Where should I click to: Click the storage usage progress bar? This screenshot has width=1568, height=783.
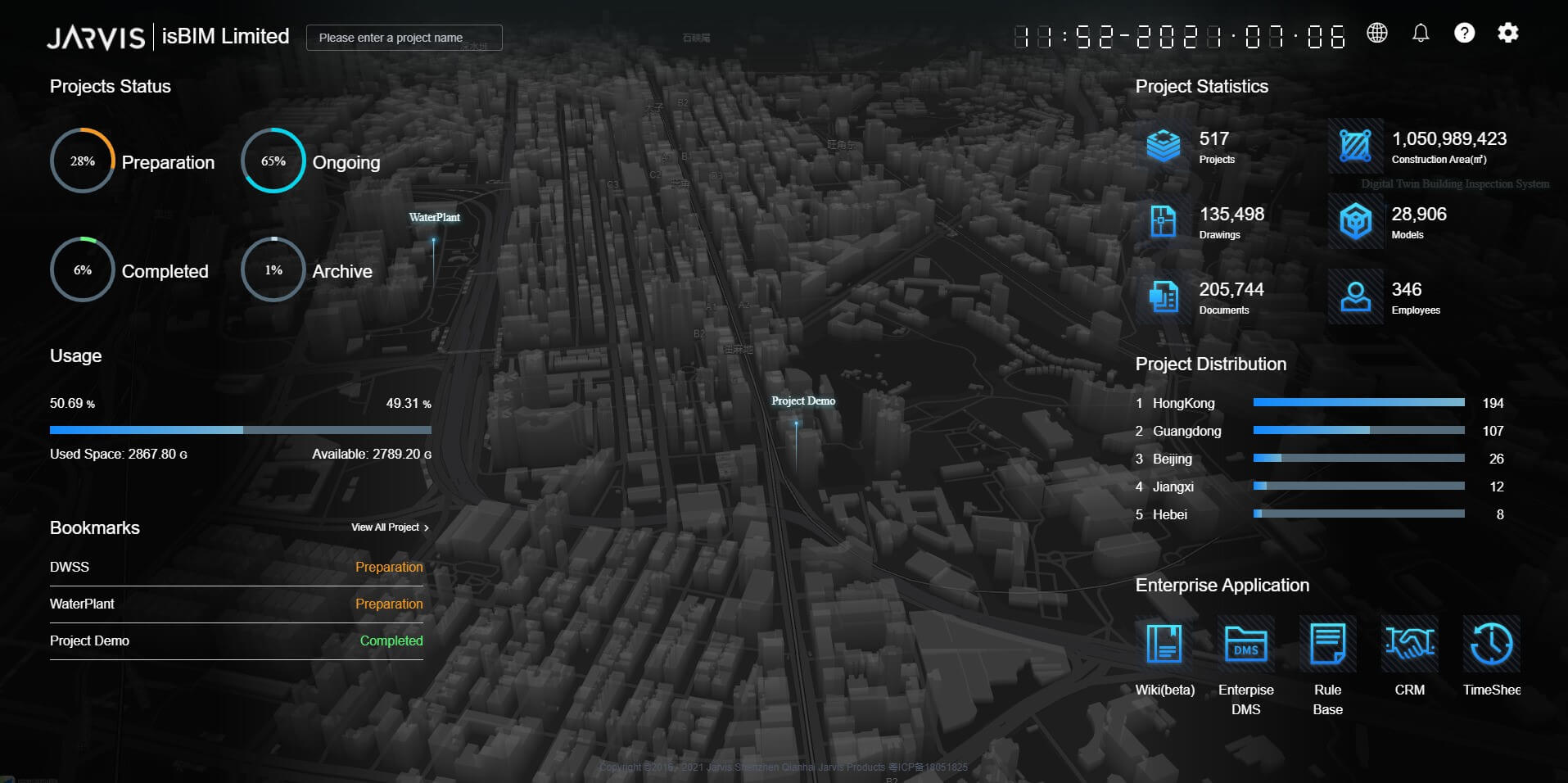click(240, 430)
